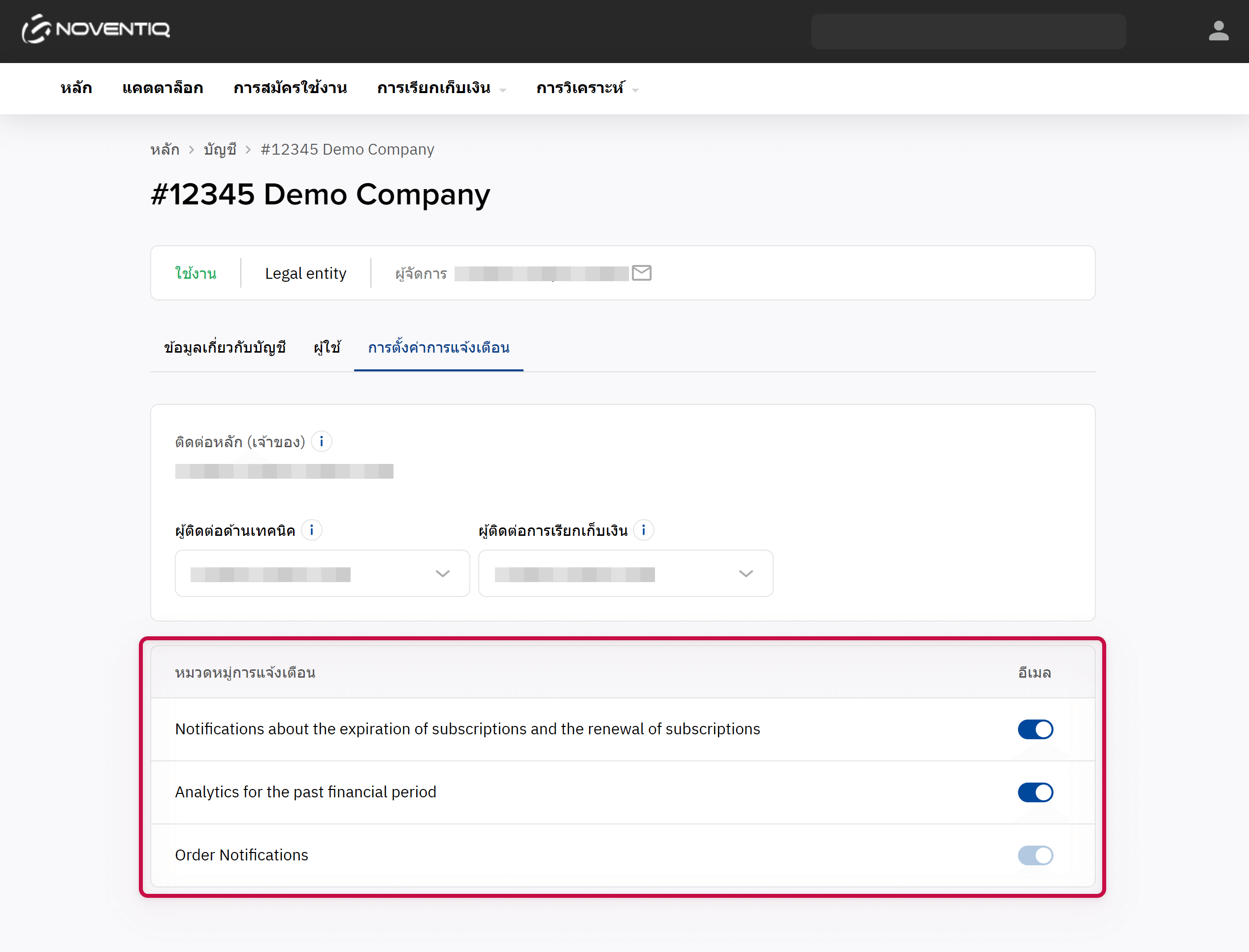Open the technical contact (ผู้ติดต่อด้านเทคนิค) dropdown
This screenshot has width=1249, height=952.
tap(322, 573)
